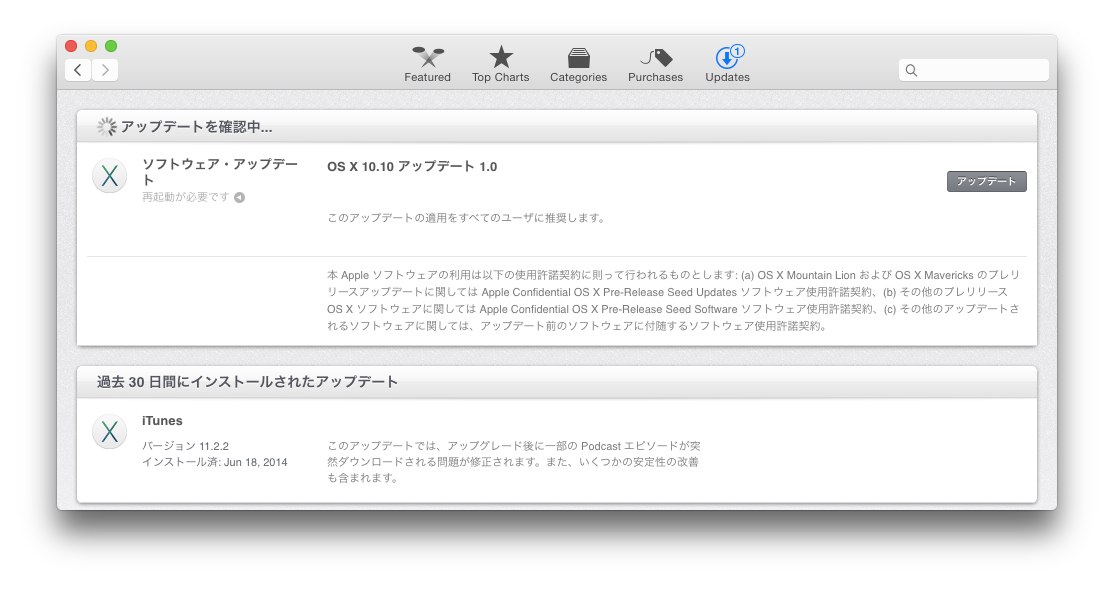Click the license agreement paragraph text
The height and width of the screenshot is (589, 1114).
tap(674, 301)
